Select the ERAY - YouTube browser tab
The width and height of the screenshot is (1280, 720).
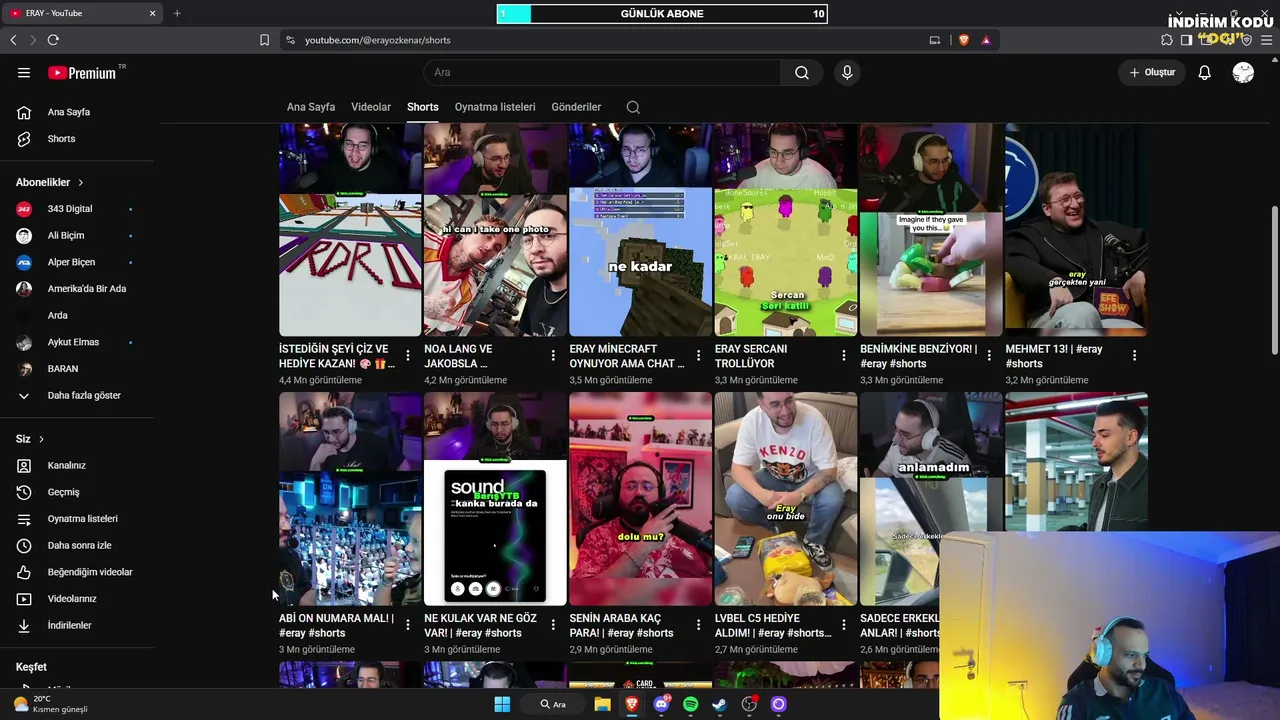(x=82, y=13)
